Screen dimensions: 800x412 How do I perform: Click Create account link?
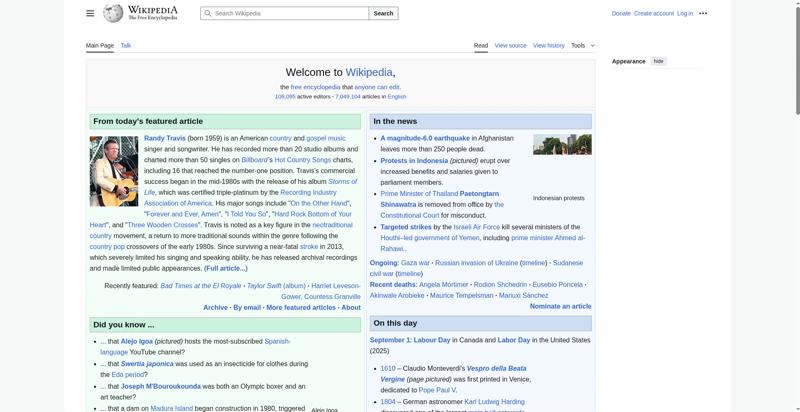(x=654, y=13)
